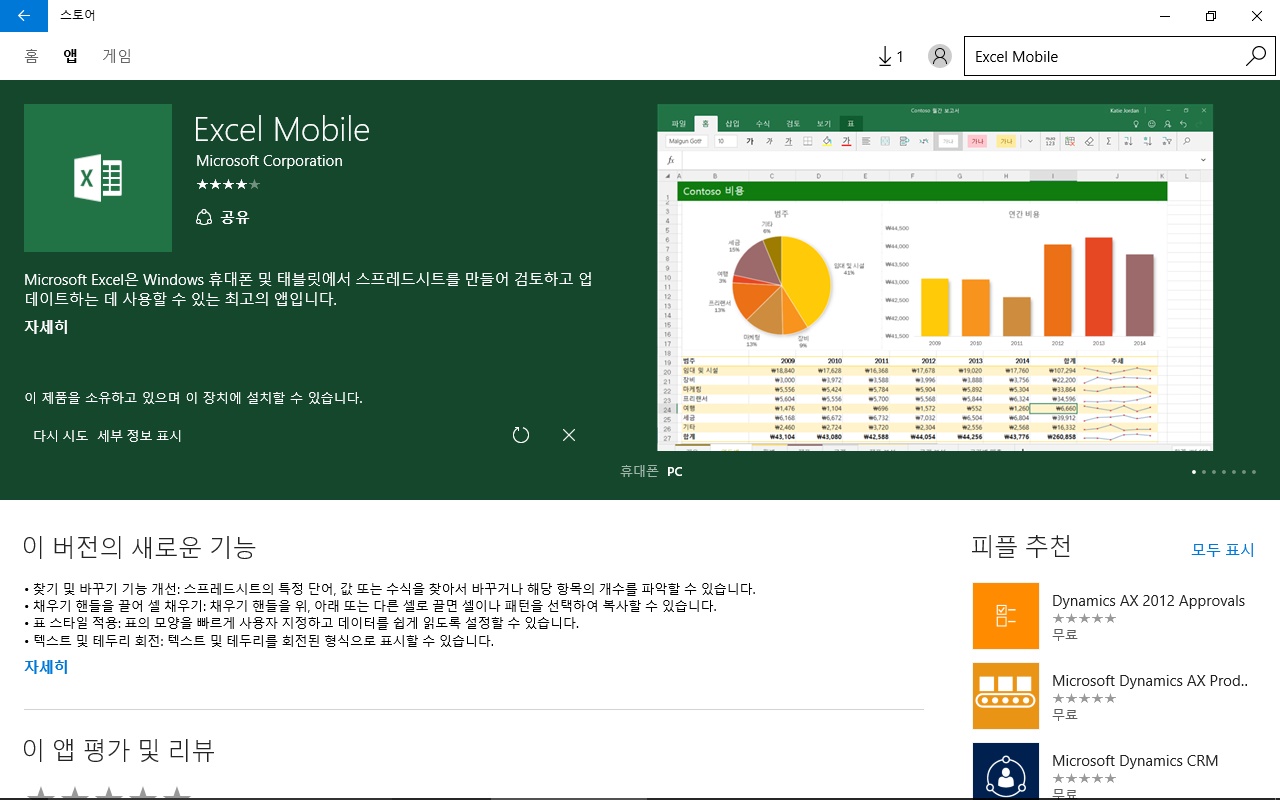
Task: Open Dynamics AX 2012 Approvals title
Action: tap(1148, 601)
